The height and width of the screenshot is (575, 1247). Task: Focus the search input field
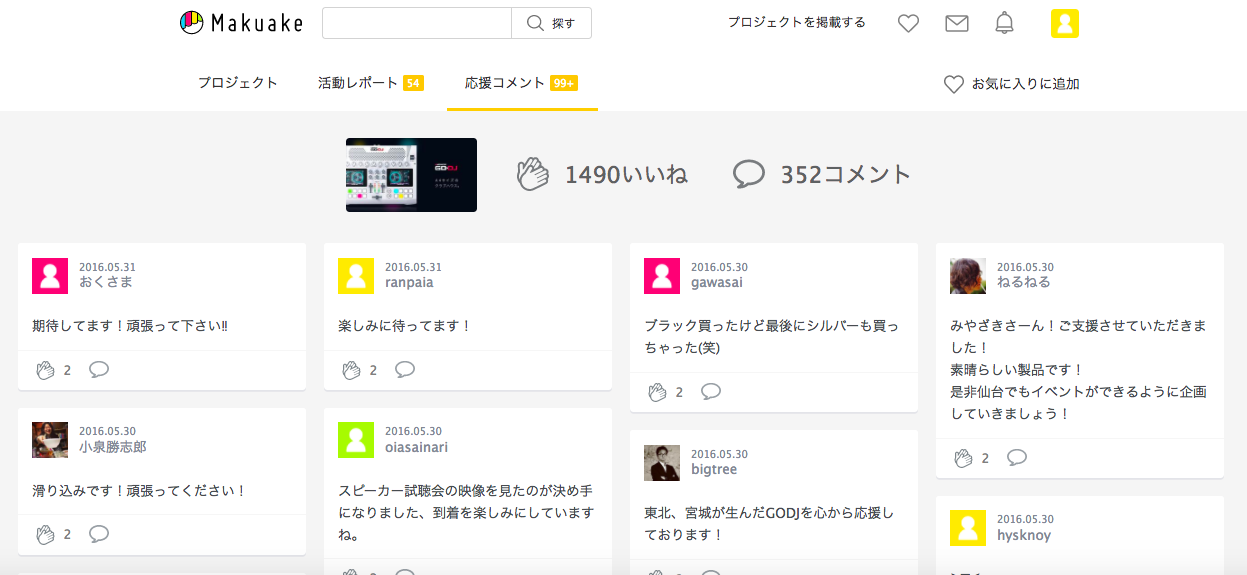[417, 23]
